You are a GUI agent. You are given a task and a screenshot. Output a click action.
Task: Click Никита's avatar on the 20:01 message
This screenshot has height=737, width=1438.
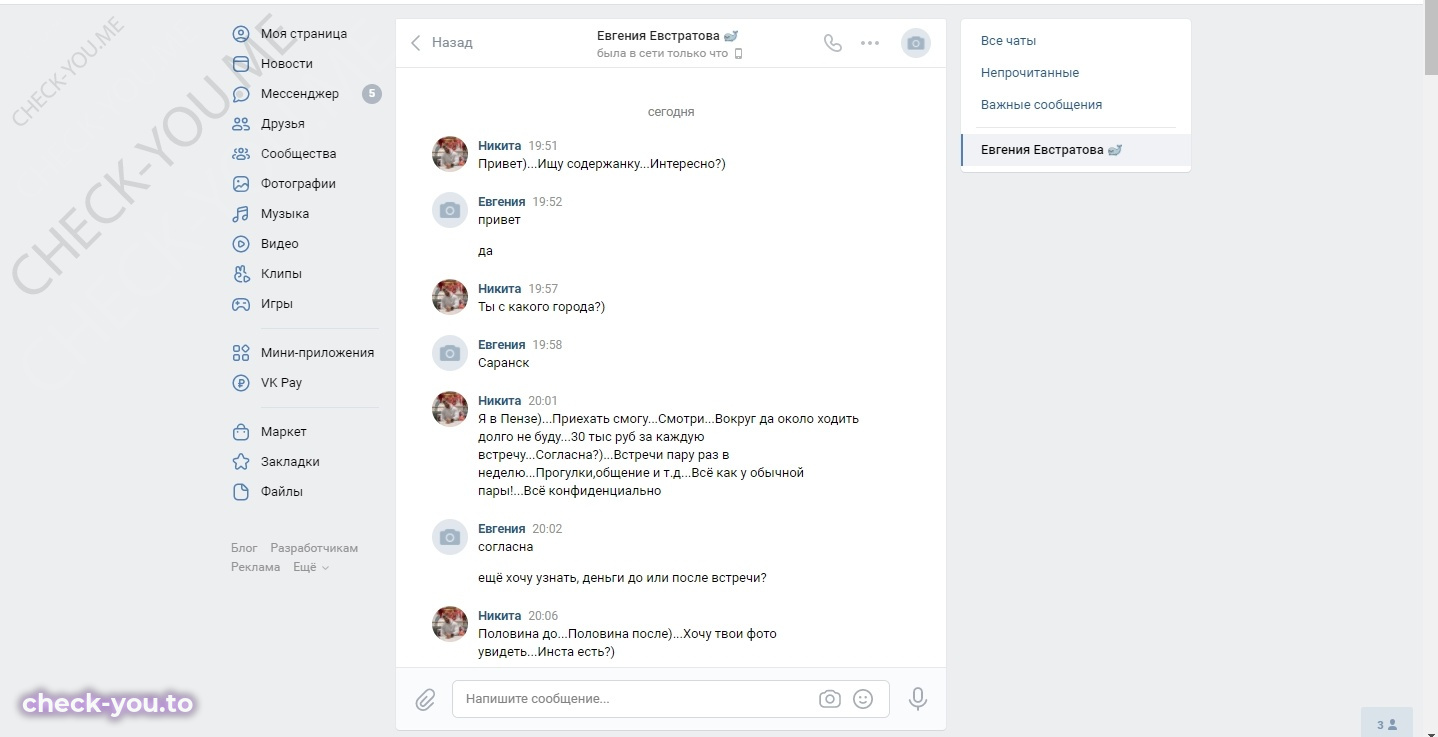point(450,409)
